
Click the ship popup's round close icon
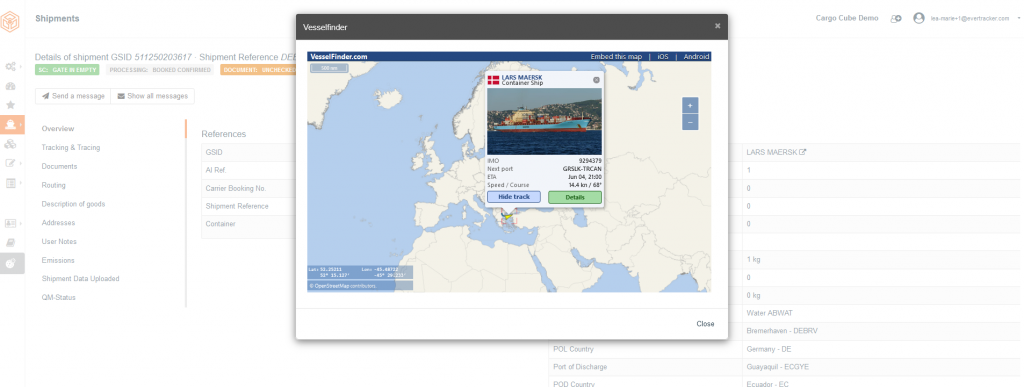[596, 80]
